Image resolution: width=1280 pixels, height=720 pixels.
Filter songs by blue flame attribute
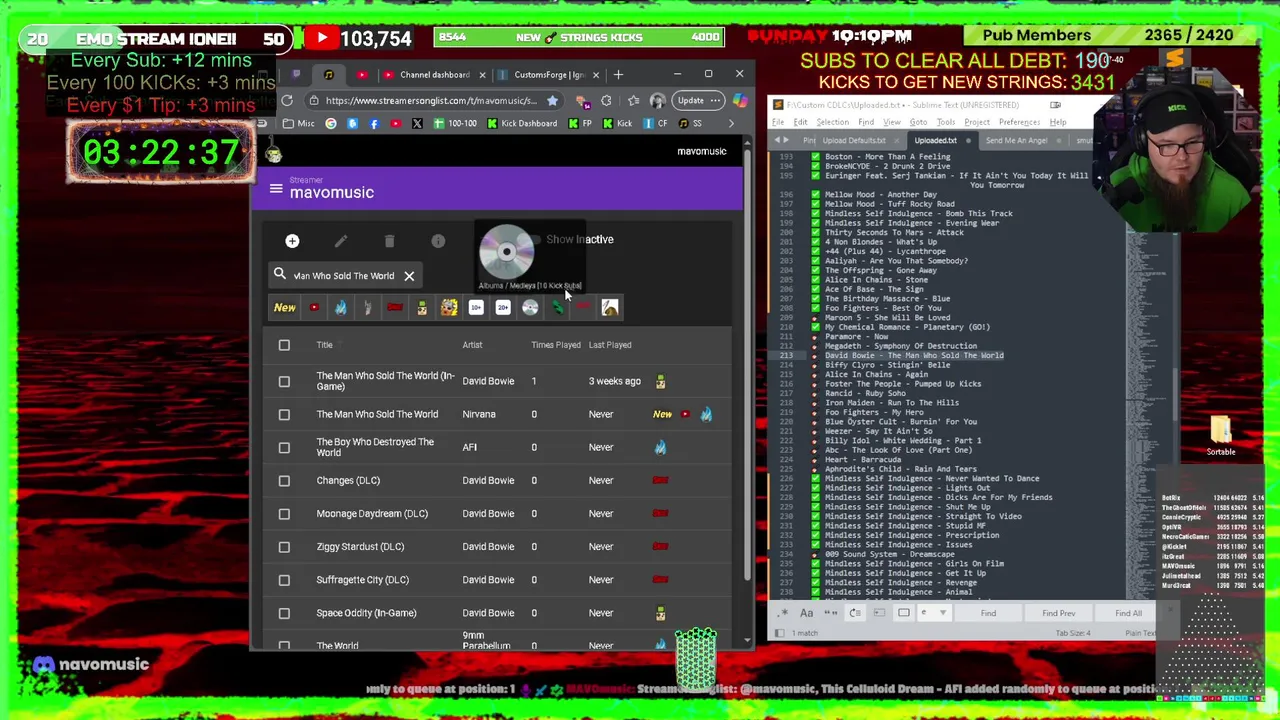pos(341,308)
